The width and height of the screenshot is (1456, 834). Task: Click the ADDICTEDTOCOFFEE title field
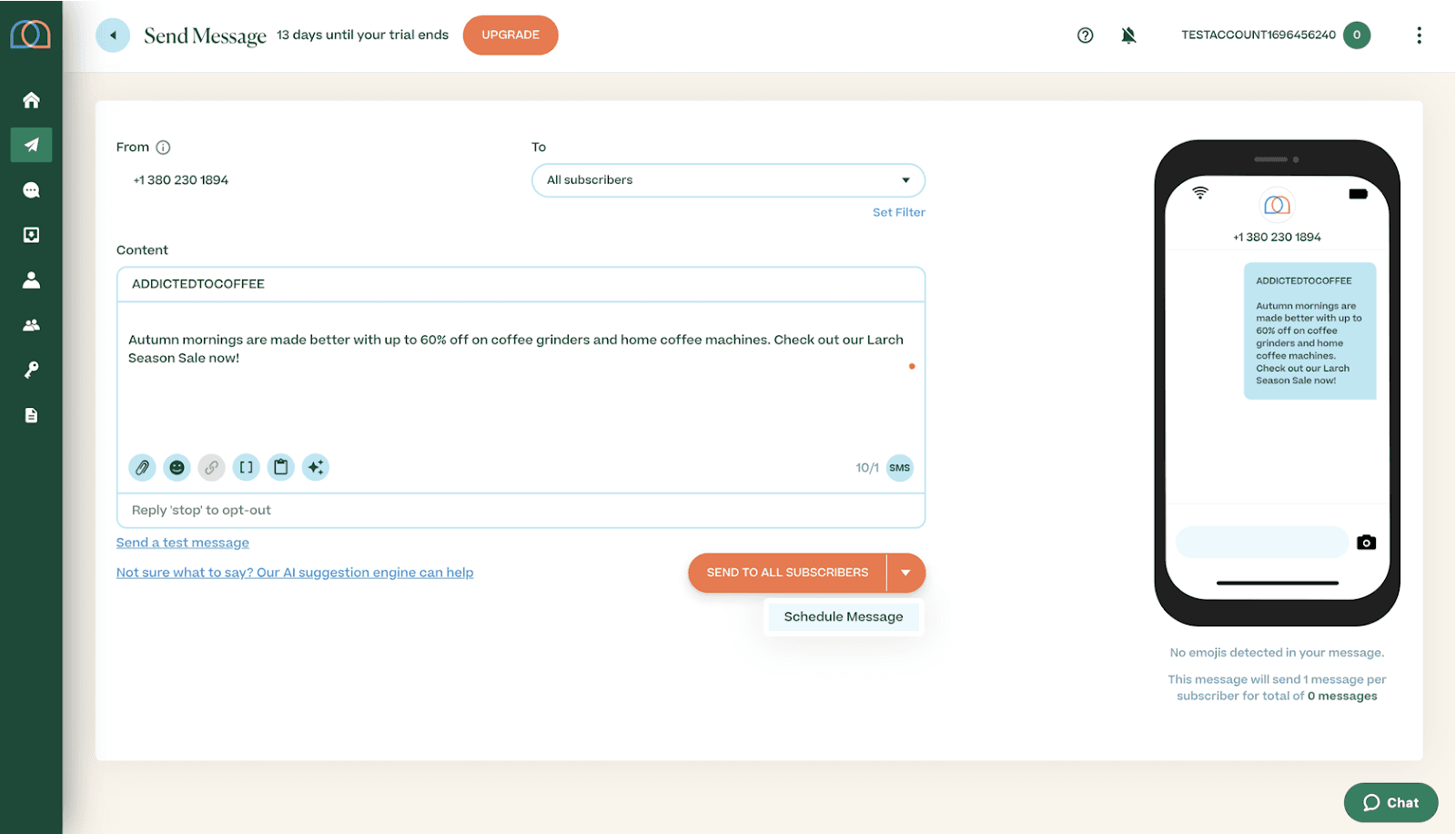point(521,284)
